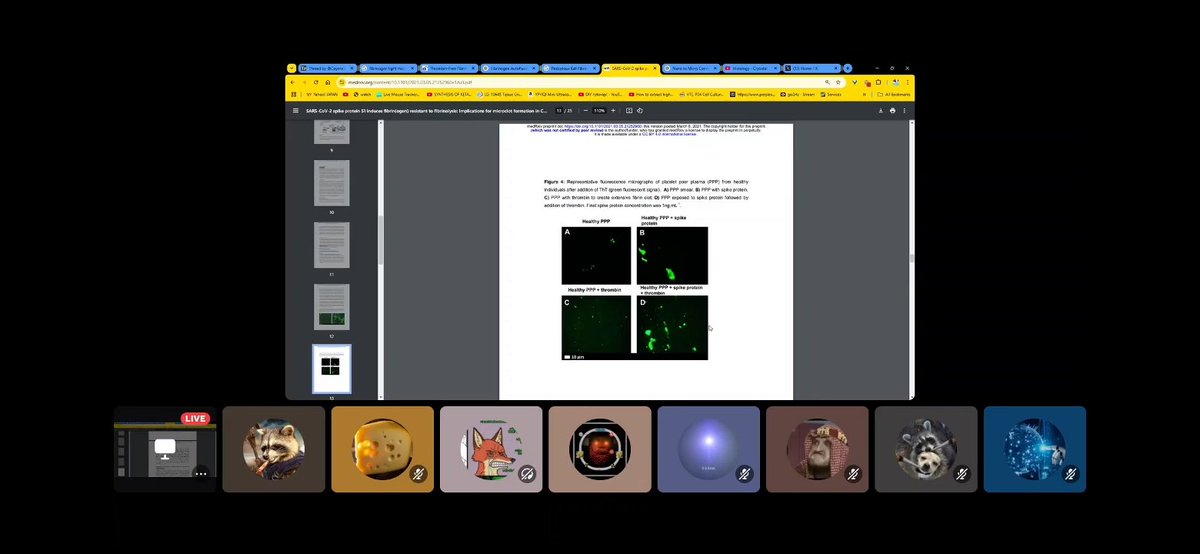Open PDF viewer more actions menu
This screenshot has height=554, width=1200.
pos(904,110)
